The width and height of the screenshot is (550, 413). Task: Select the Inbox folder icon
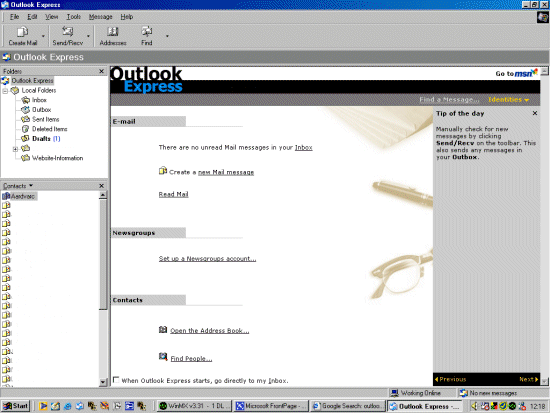(26, 100)
